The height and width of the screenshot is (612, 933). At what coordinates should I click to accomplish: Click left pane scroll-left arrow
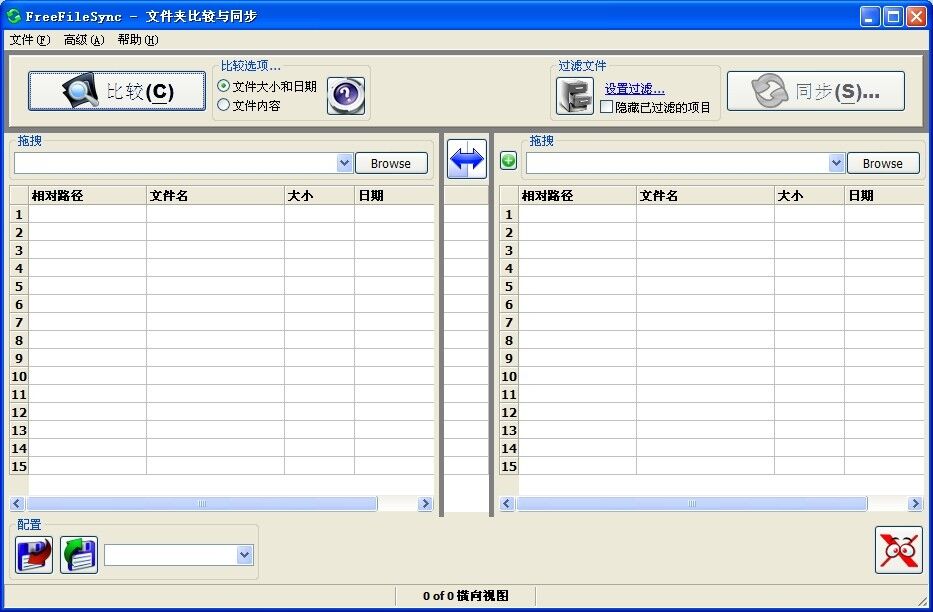[17, 504]
